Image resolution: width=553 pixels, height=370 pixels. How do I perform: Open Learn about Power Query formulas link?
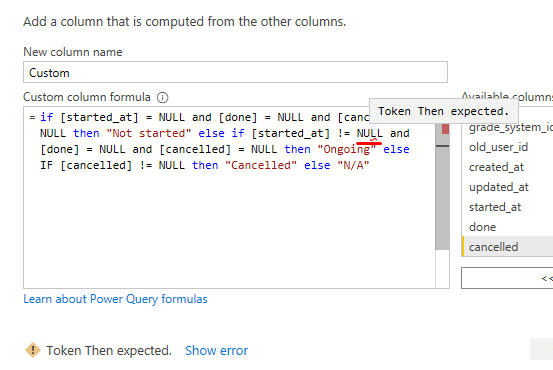pos(115,299)
